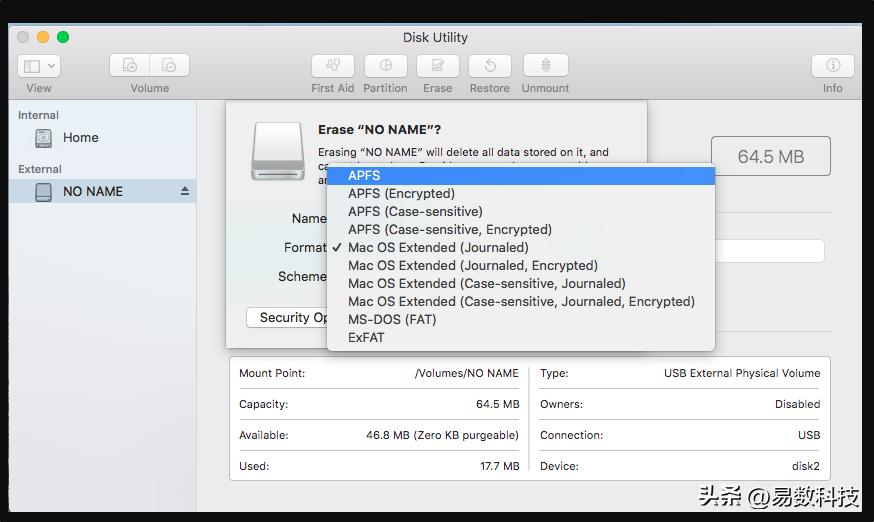This screenshot has height=522, width=874.
Task: Select ExFAT from the format list
Action: pyautogui.click(x=366, y=338)
